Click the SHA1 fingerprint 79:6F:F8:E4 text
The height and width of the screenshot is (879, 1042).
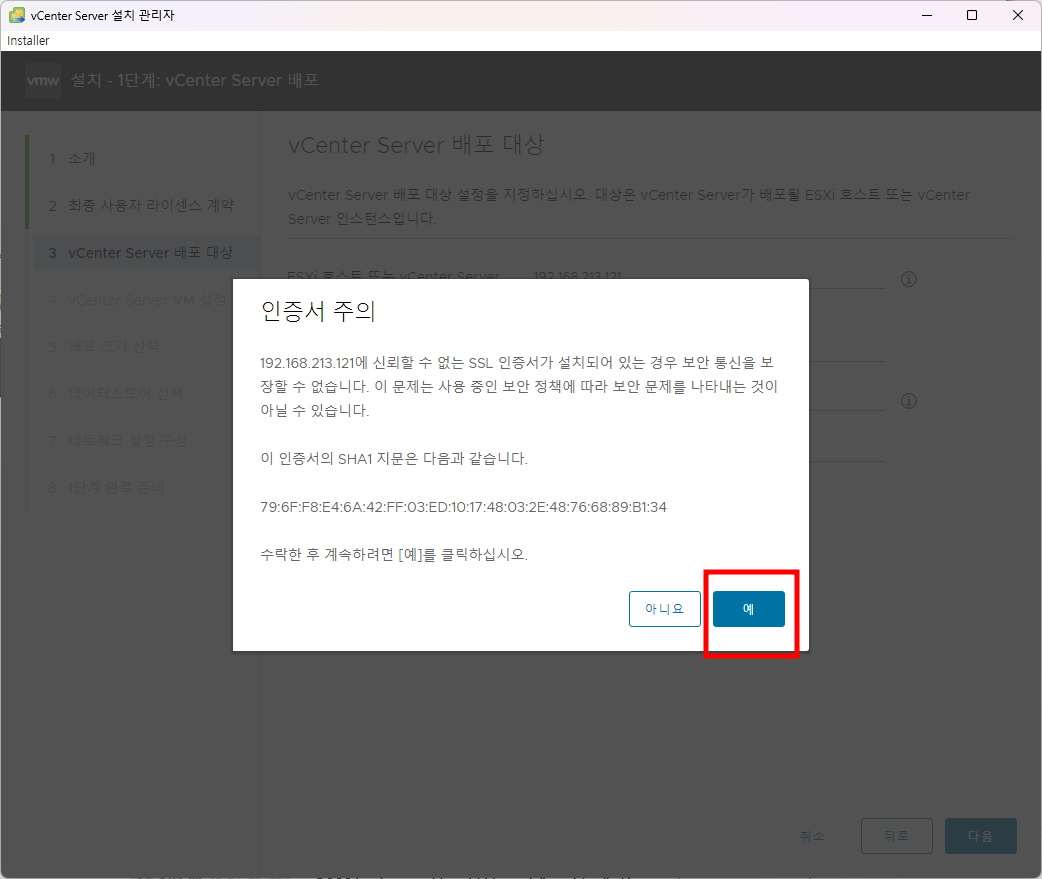(x=463, y=507)
